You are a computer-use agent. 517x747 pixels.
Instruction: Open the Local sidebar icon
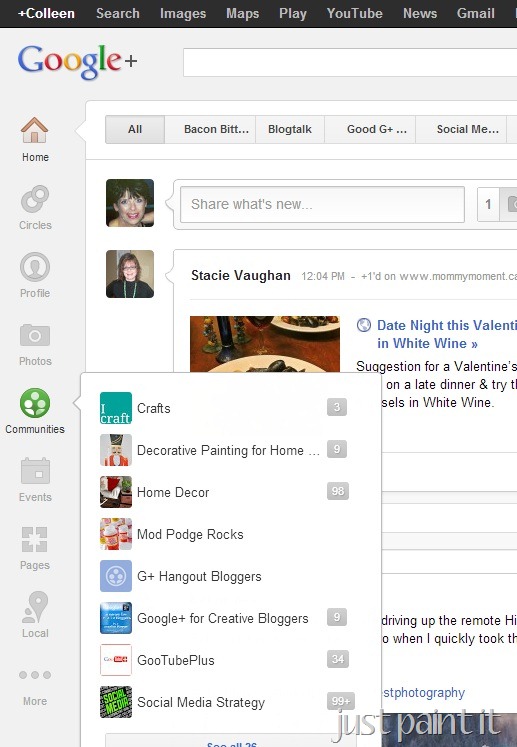[35, 607]
